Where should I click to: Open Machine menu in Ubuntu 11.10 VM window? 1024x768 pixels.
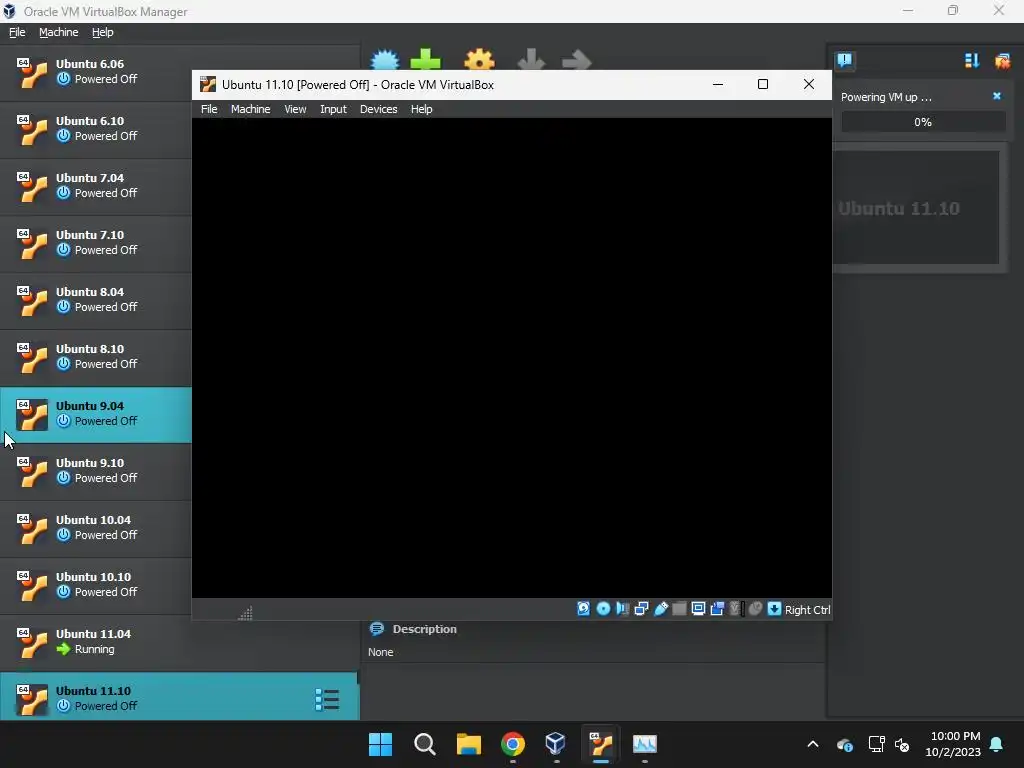pos(250,109)
